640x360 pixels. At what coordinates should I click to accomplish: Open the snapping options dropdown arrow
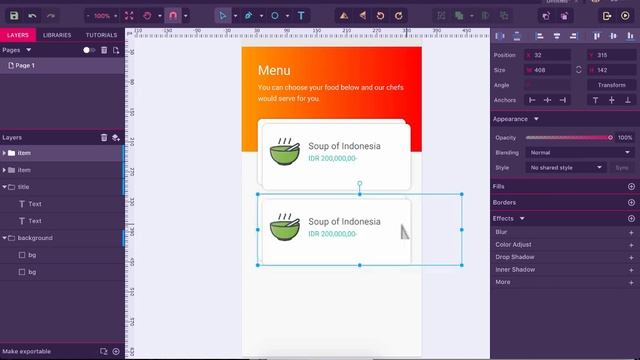tap(186, 16)
